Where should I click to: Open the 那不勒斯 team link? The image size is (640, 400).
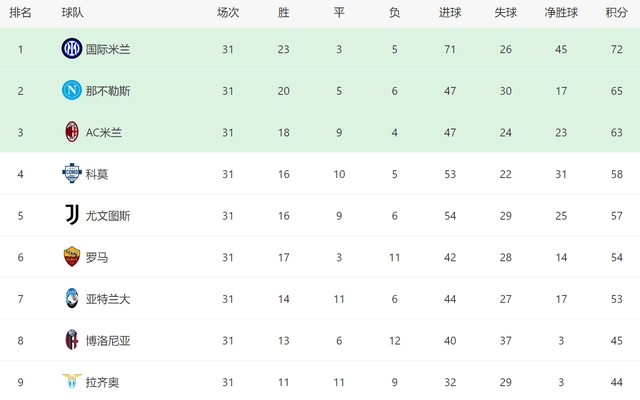[107, 91]
